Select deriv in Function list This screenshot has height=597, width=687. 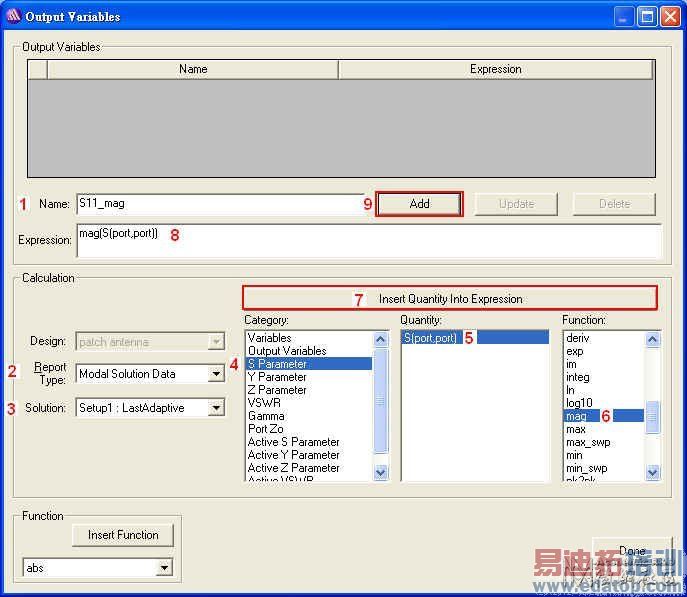(604, 338)
